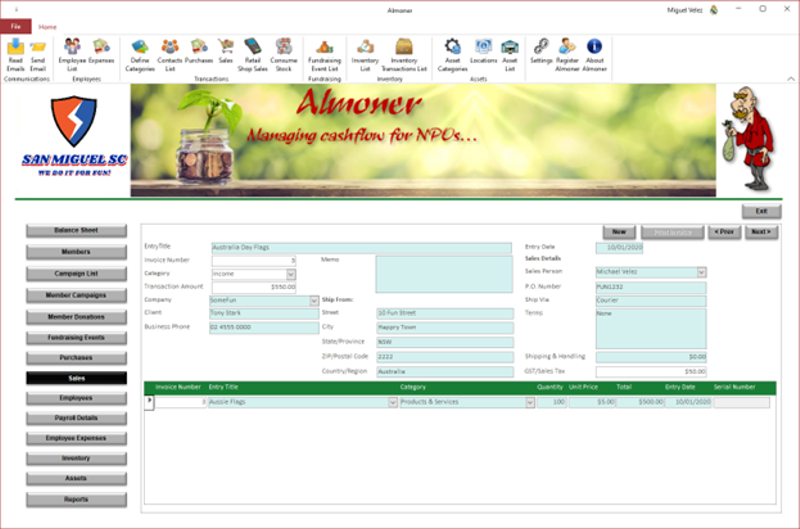Open Settings in the ribbon
The width and height of the screenshot is (800, 529).
[x=541, y=51]
